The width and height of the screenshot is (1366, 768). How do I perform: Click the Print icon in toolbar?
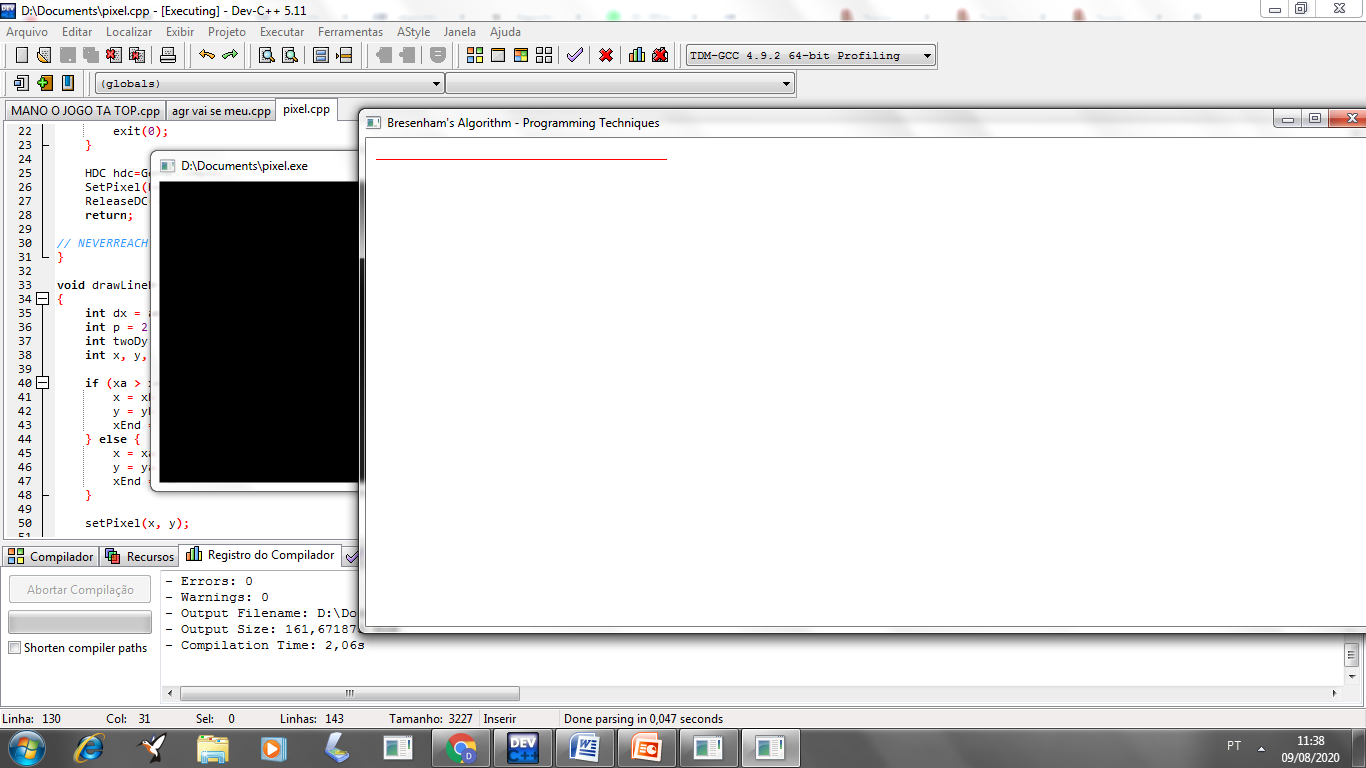[x=168, y=55]
